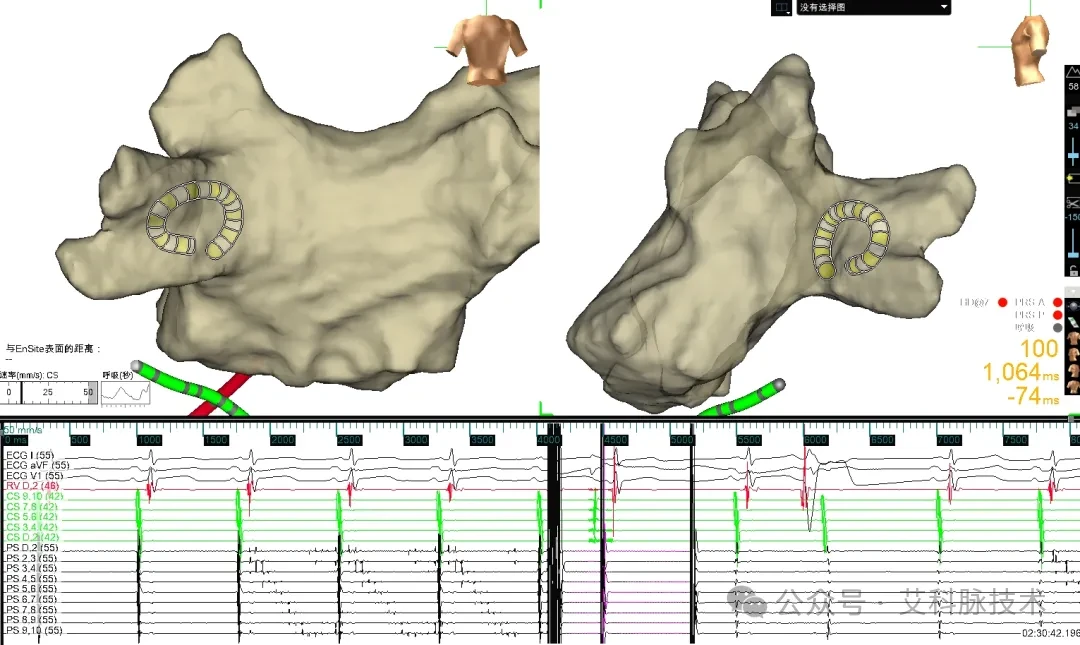
Task: Click the mountain-shaped threshold icon above 58
Action: [x=1073, y=72]
